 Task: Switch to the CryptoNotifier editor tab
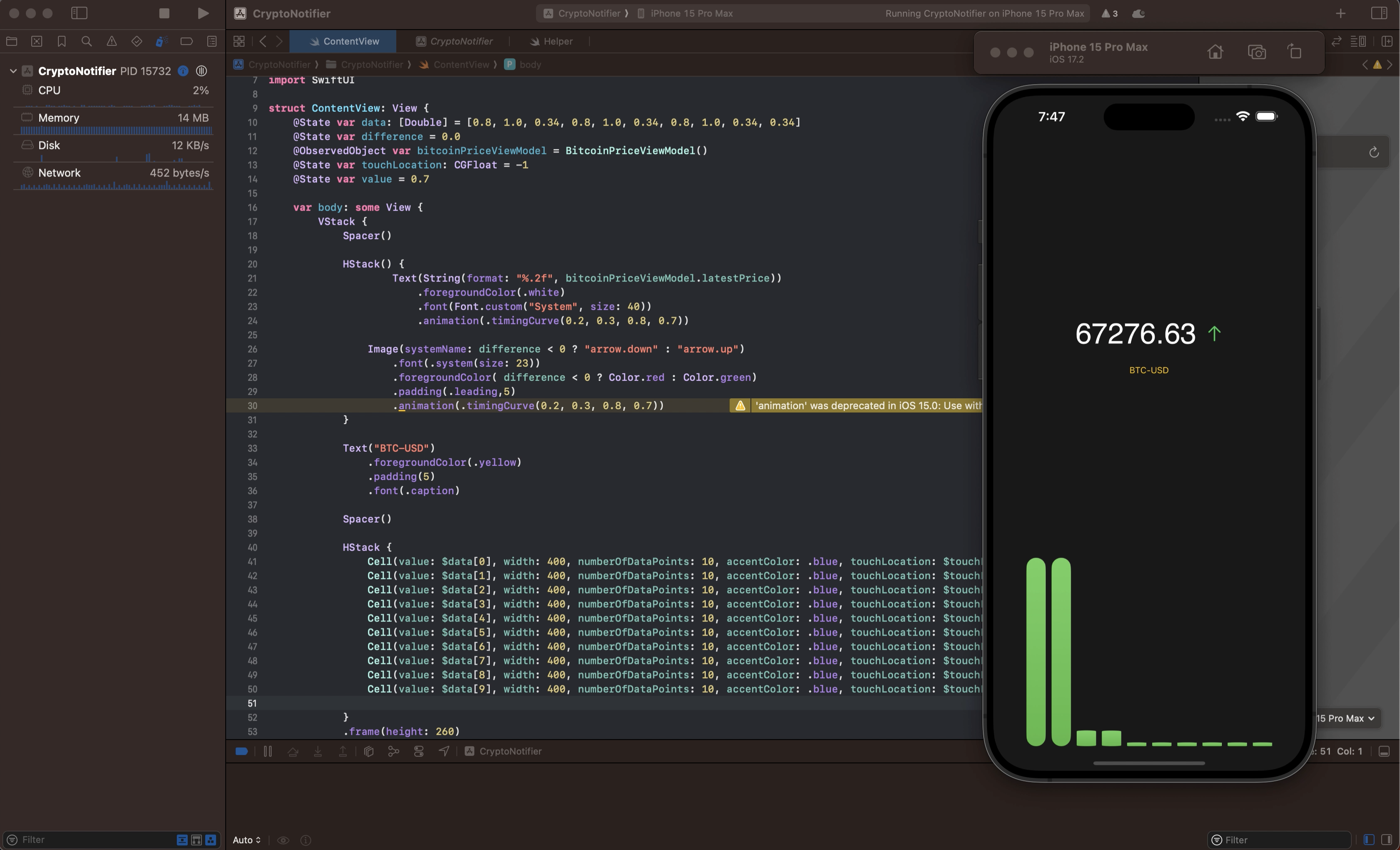(455, 41)
